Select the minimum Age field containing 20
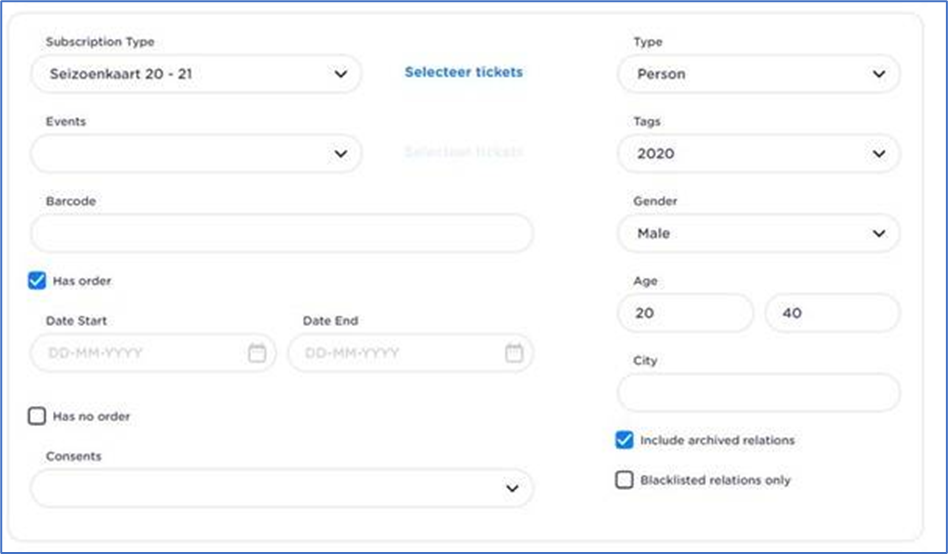The height and width of the screenshot is (554, 948). [686, 313]
